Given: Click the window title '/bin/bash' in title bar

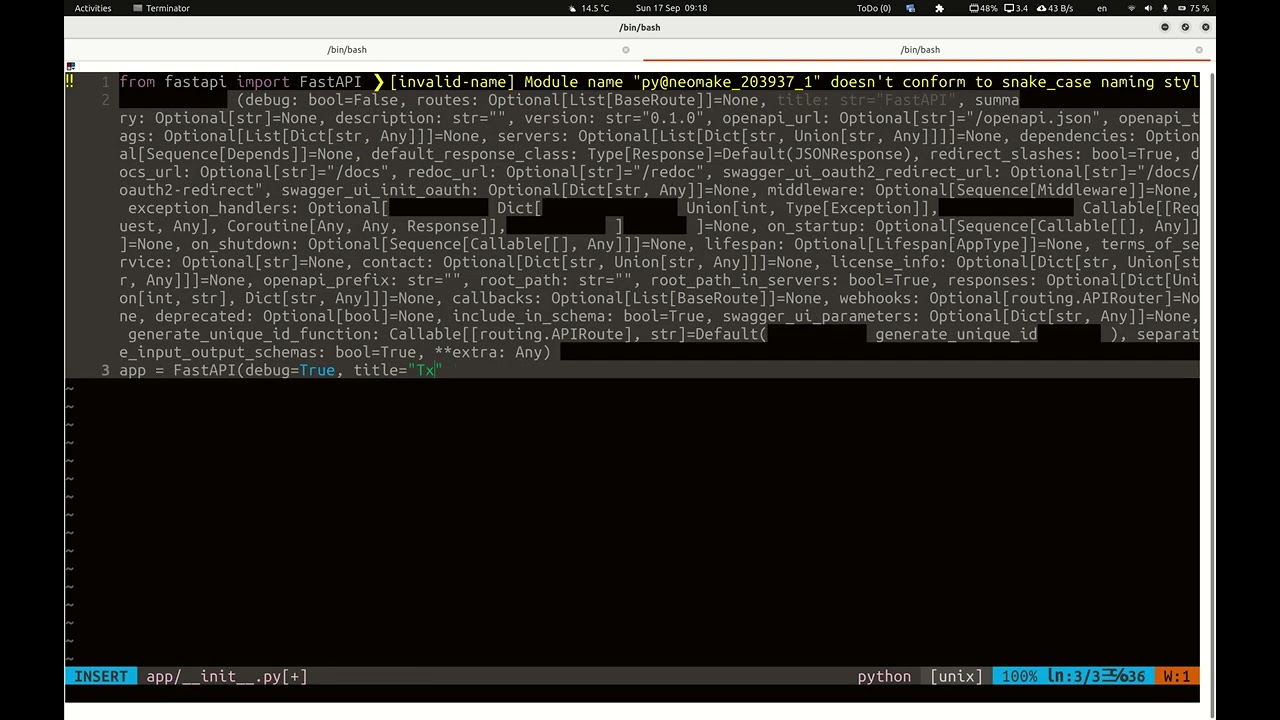Looking at the screenshot, I should (639, 27).
